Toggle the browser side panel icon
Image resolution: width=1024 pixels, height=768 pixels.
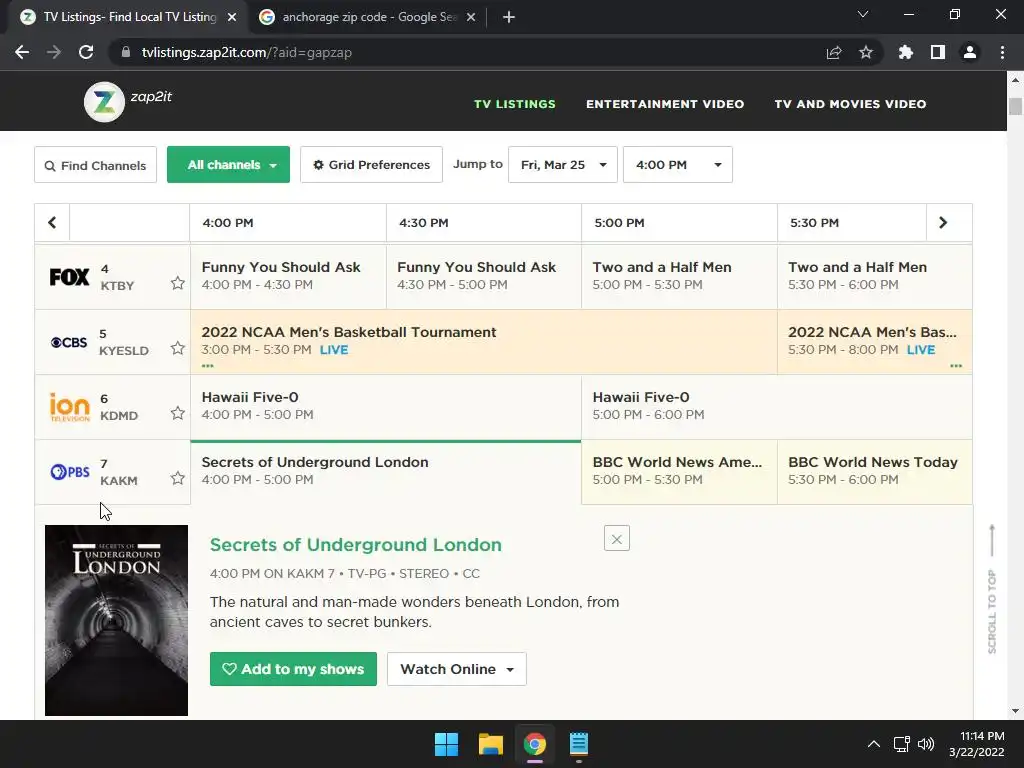(x=938, y=52)
